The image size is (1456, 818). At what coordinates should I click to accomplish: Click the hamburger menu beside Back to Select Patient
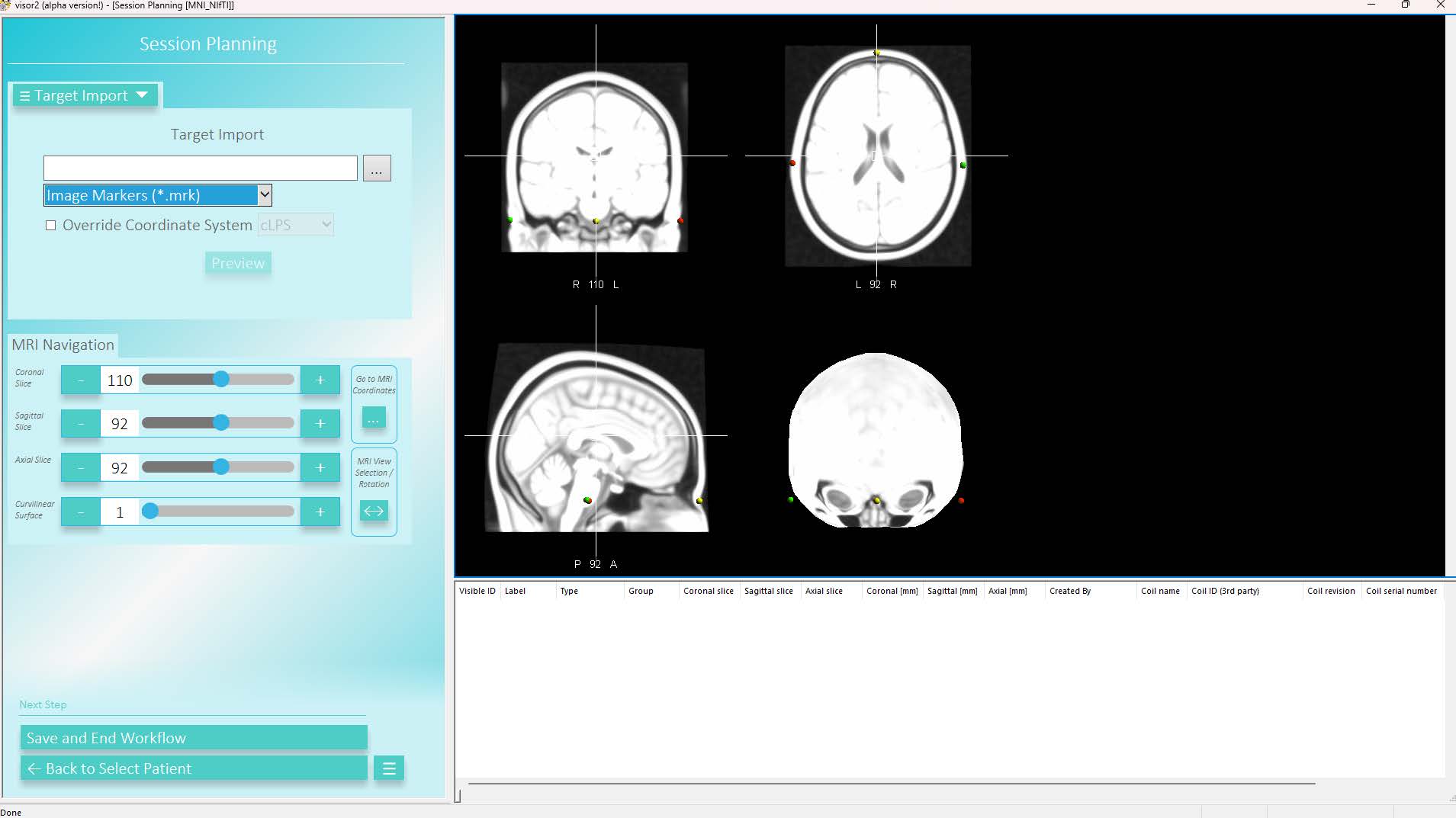[389, 768]
